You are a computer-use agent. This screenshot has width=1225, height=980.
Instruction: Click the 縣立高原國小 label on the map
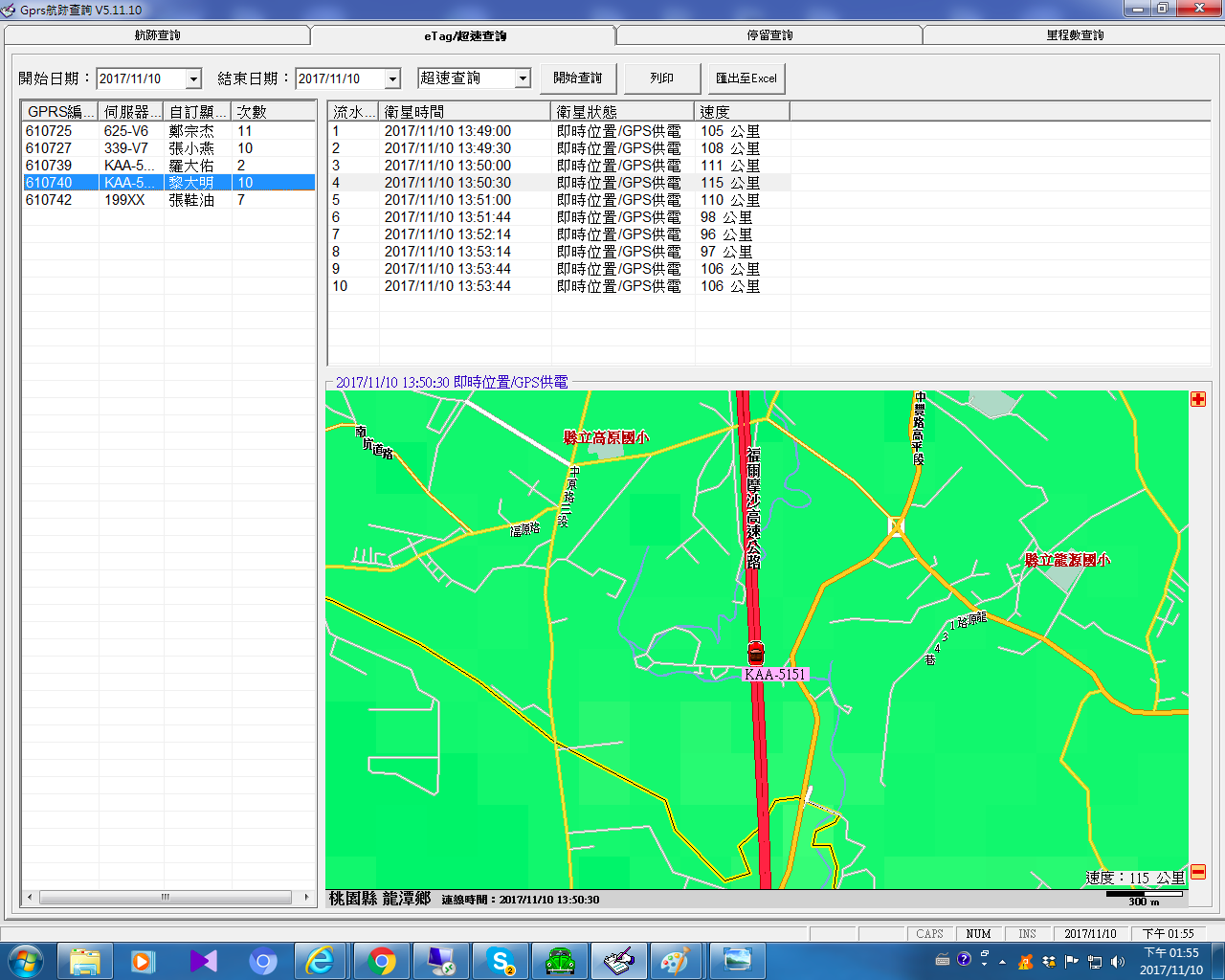pyautogui.click(x=607, y=437)
